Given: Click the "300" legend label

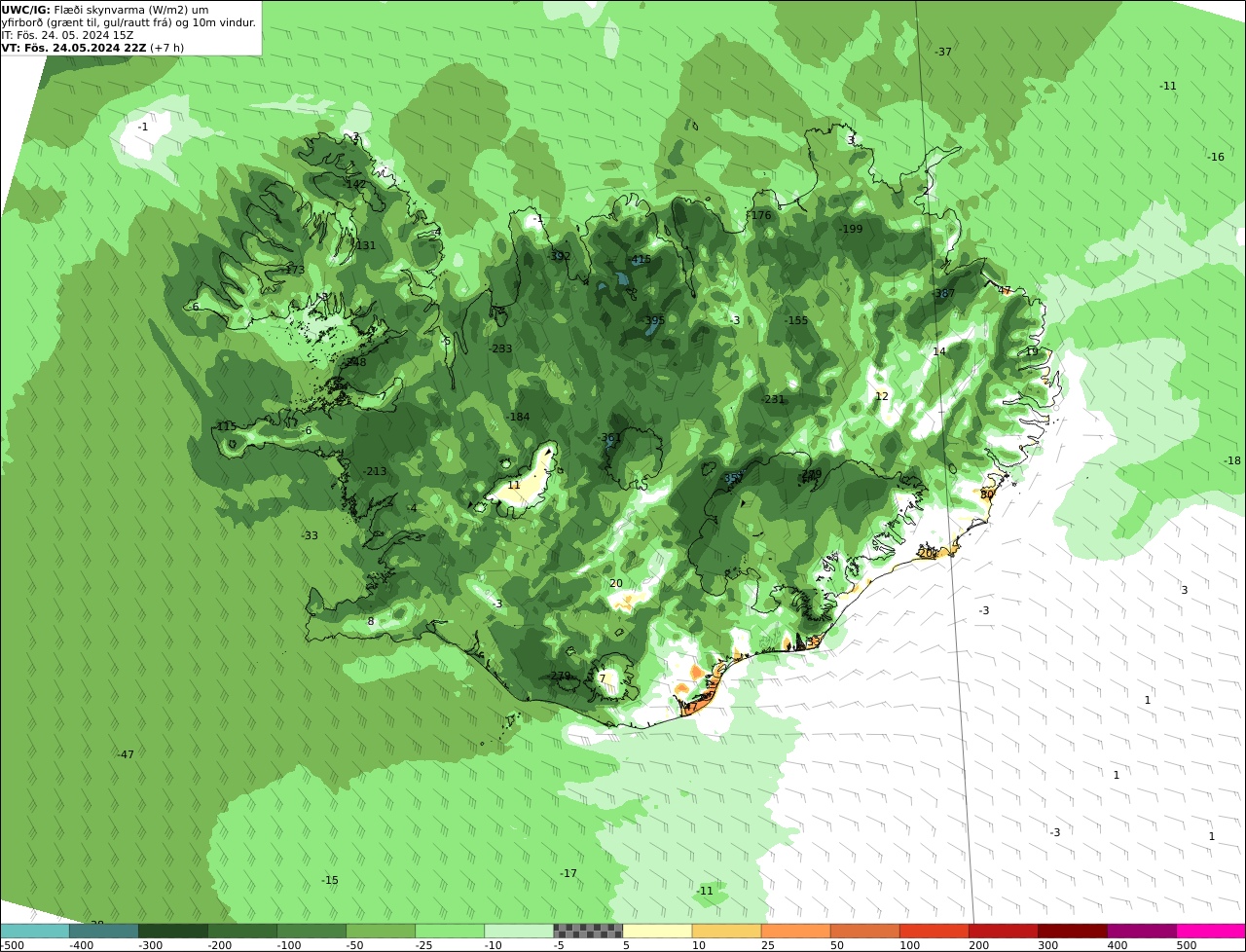Looking at the screenshot, I should click(x=1047, y=945).
